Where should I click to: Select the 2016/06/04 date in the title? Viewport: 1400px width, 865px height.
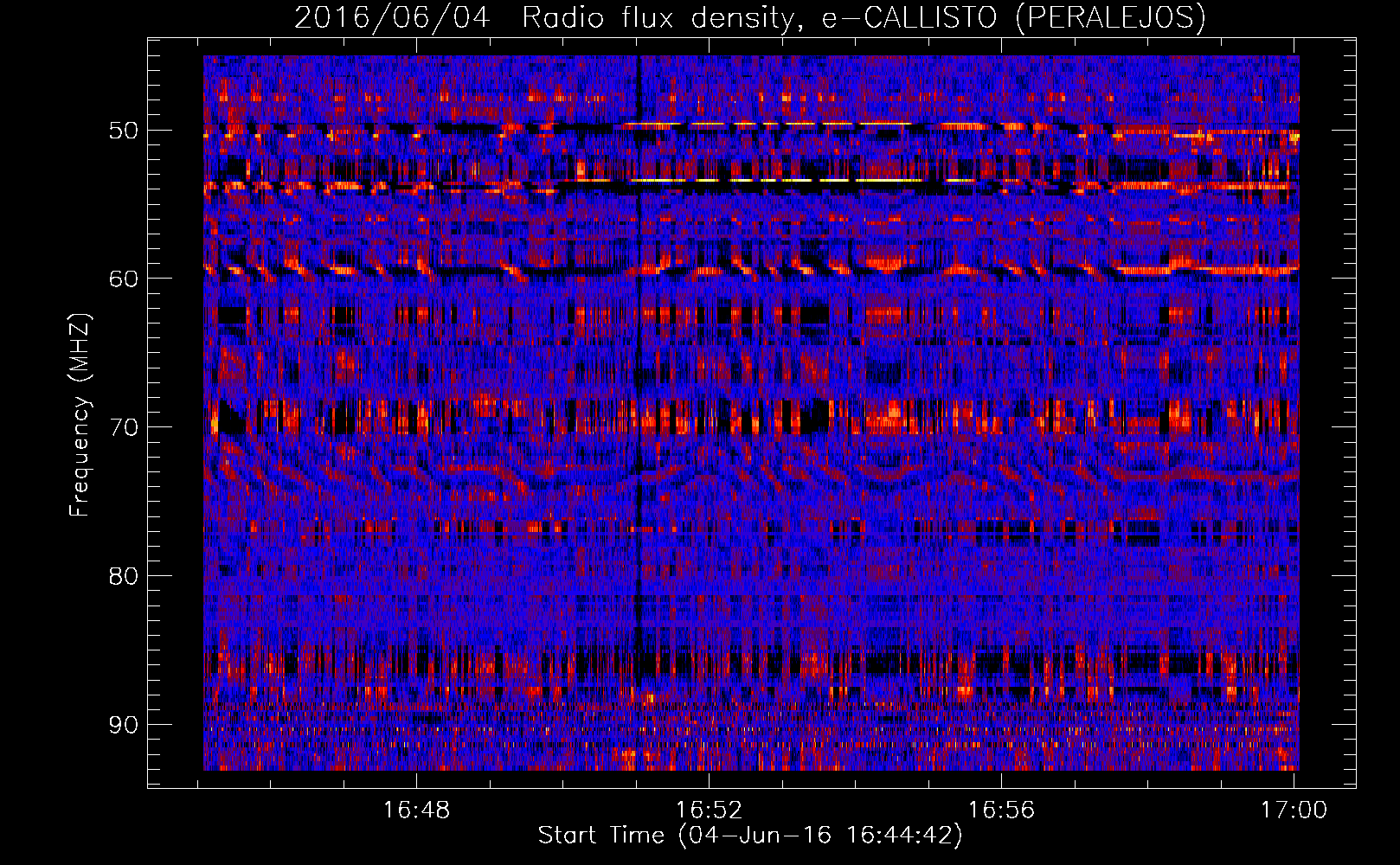[x=393, y=18]
